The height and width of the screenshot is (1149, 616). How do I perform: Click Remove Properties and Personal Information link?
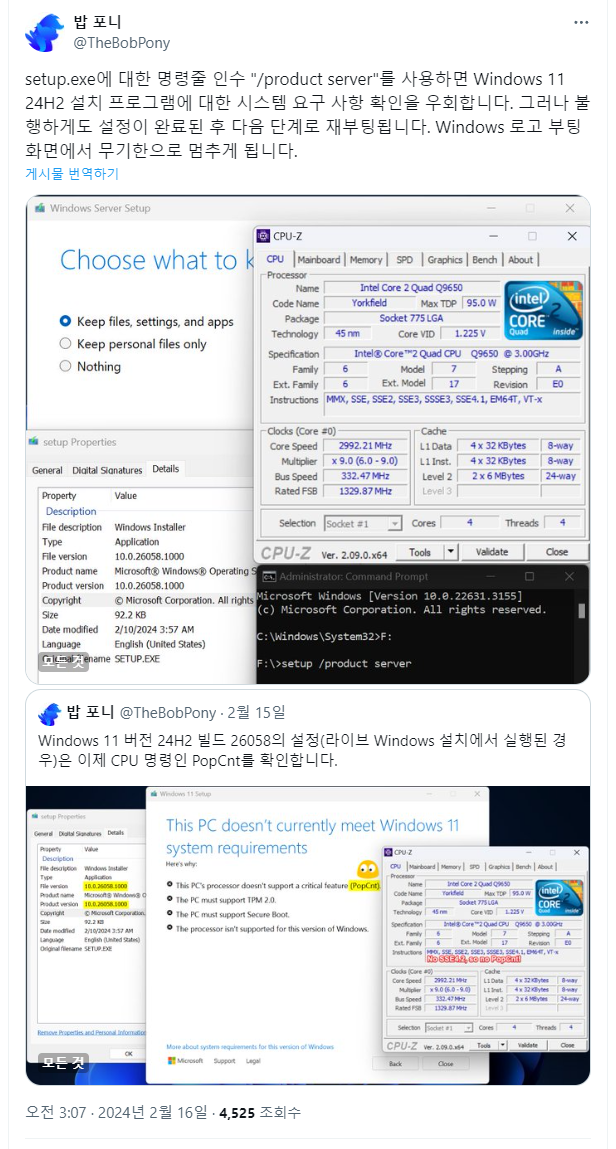(x=91, y=1032)
